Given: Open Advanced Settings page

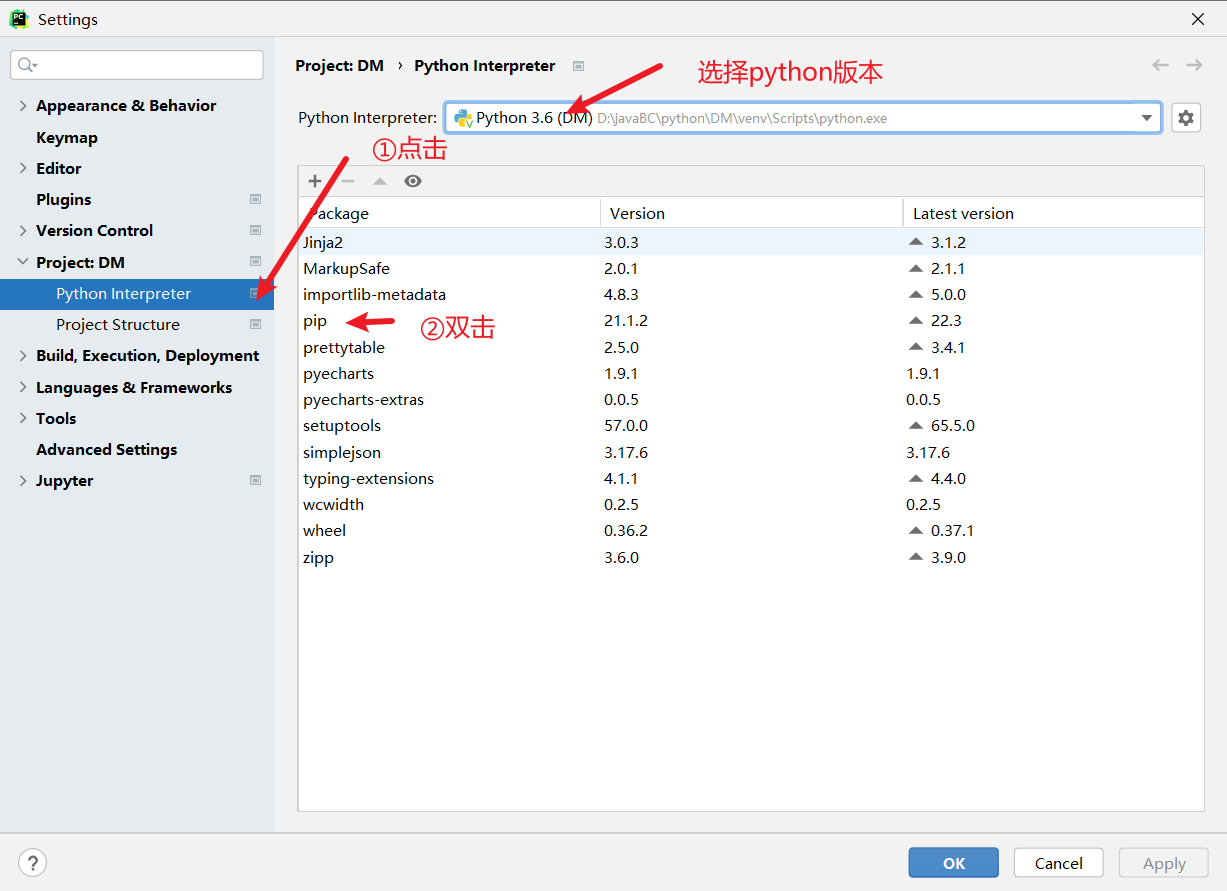Looking at the screenshot, I should (x=107, y=450).
